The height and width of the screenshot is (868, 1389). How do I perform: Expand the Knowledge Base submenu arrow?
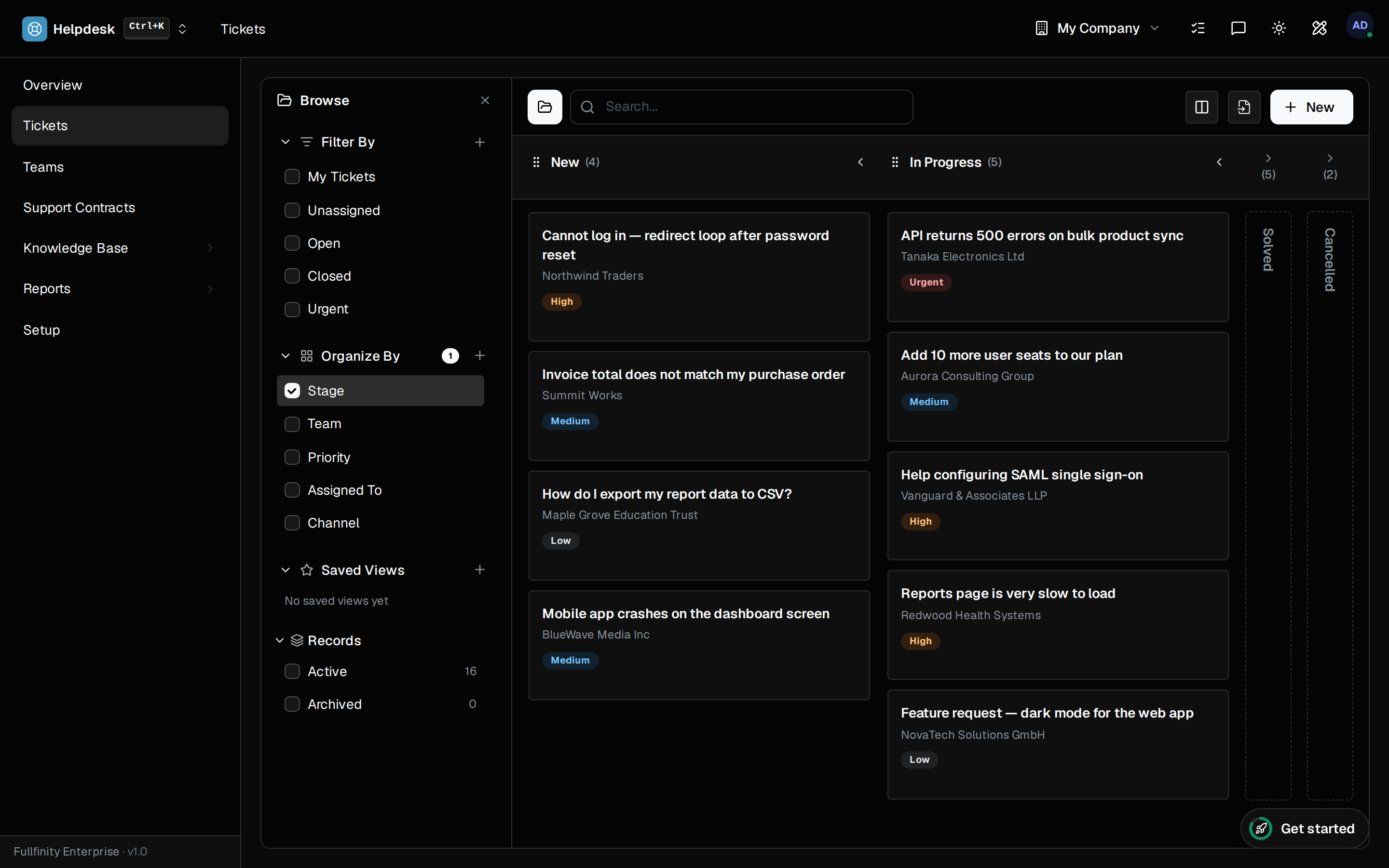pos(210,248)
